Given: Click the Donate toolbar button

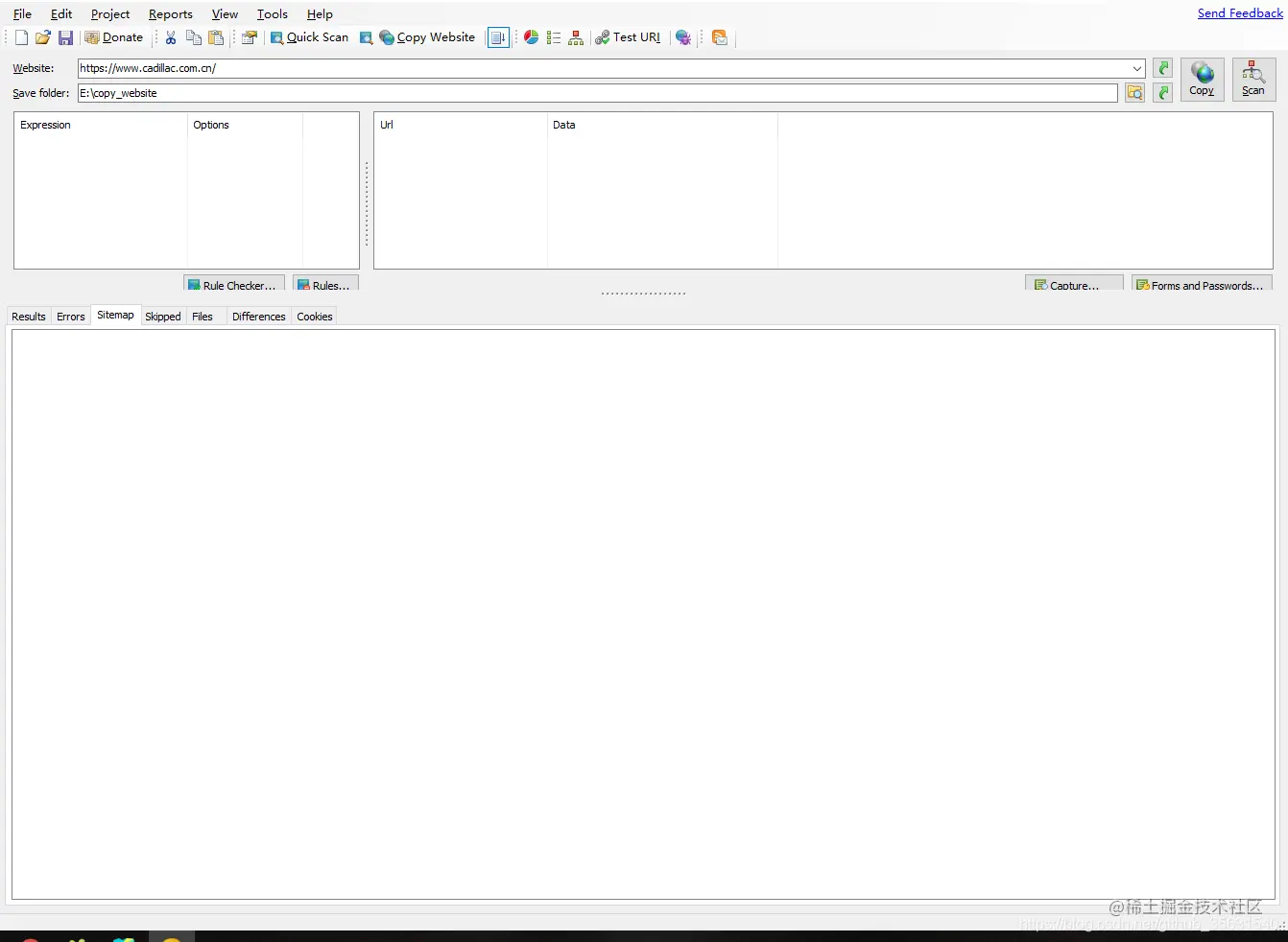Looking at the screenshot, I should click(x=114, y=37).
